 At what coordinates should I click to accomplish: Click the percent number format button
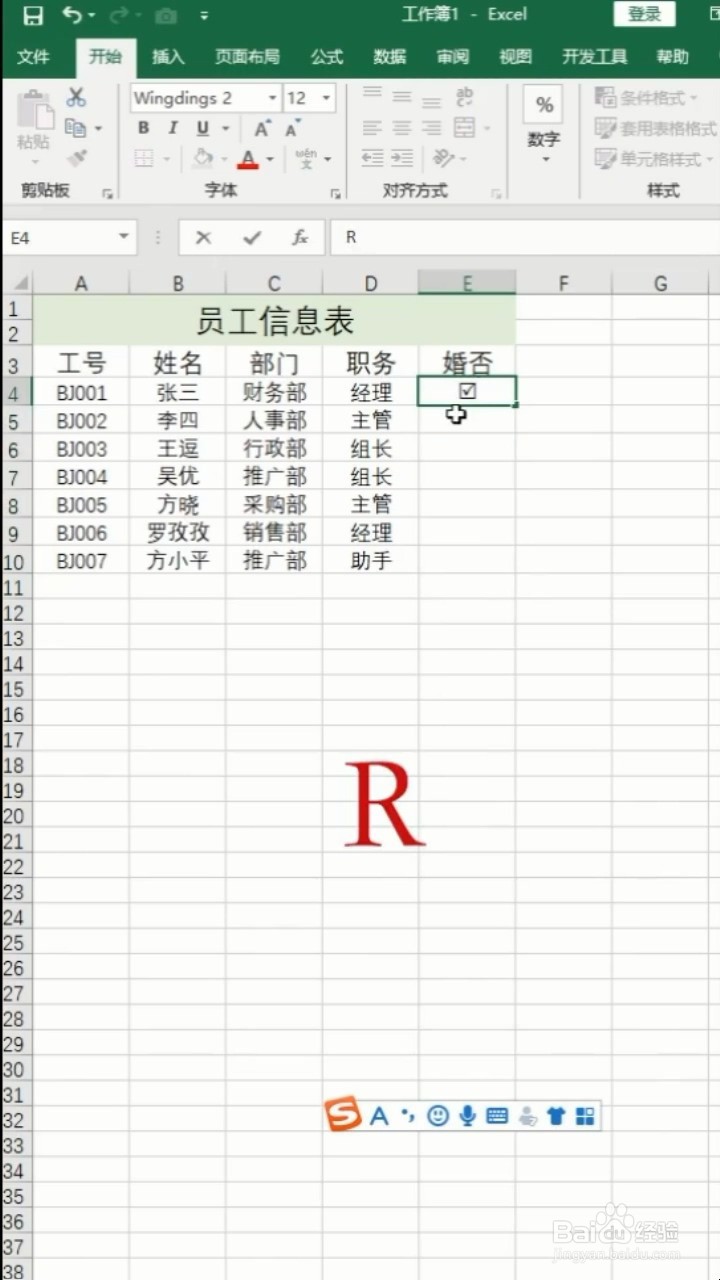[544, 105]
